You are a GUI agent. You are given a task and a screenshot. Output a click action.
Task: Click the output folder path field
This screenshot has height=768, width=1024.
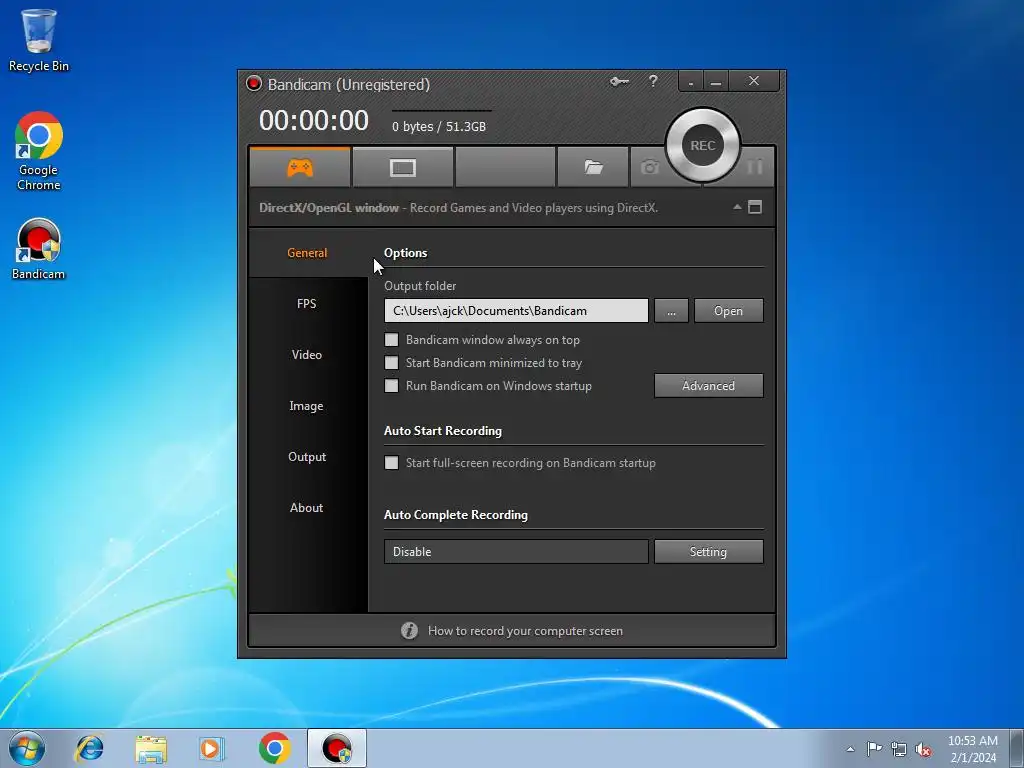(516, 311)
